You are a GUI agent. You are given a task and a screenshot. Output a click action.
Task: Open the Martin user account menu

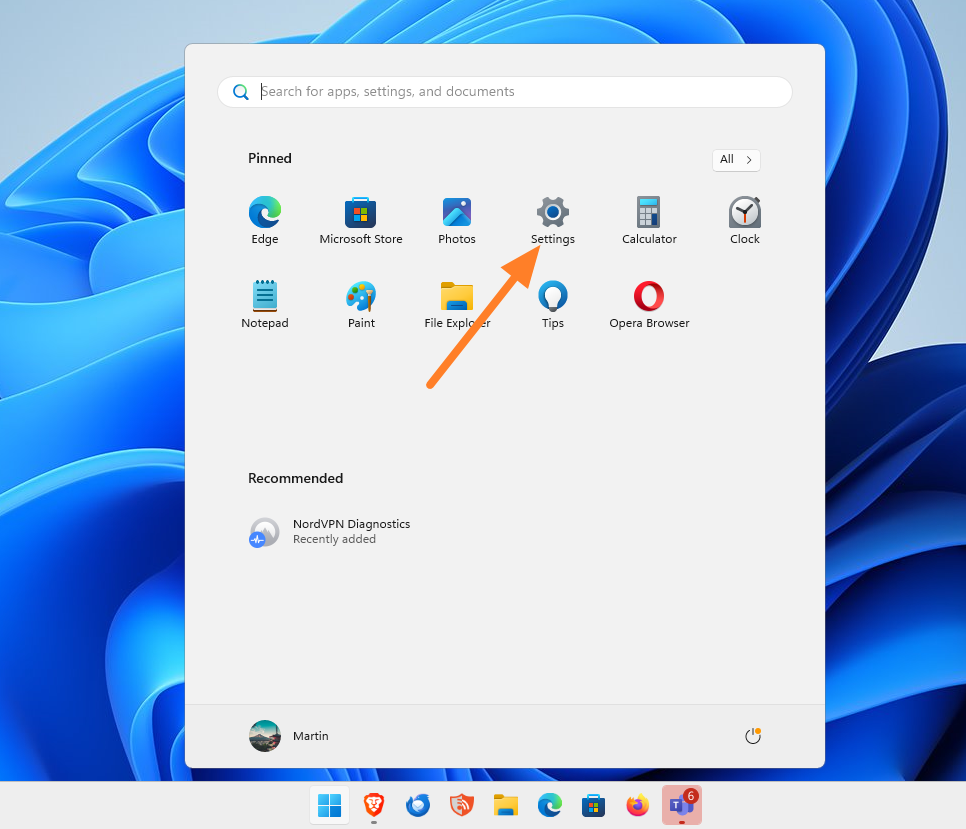pyautogui.click(x=289, y=736)
